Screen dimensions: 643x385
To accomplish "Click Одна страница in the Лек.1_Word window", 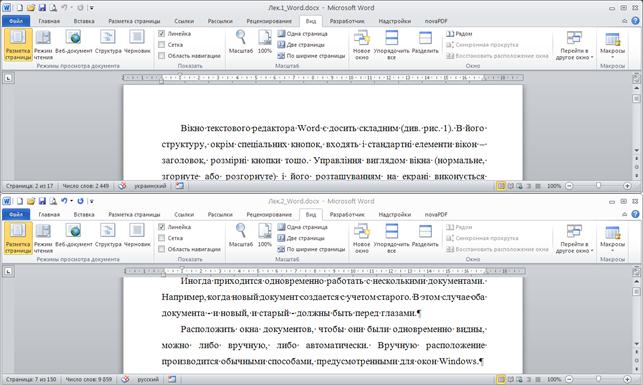I will click(303, 34).
